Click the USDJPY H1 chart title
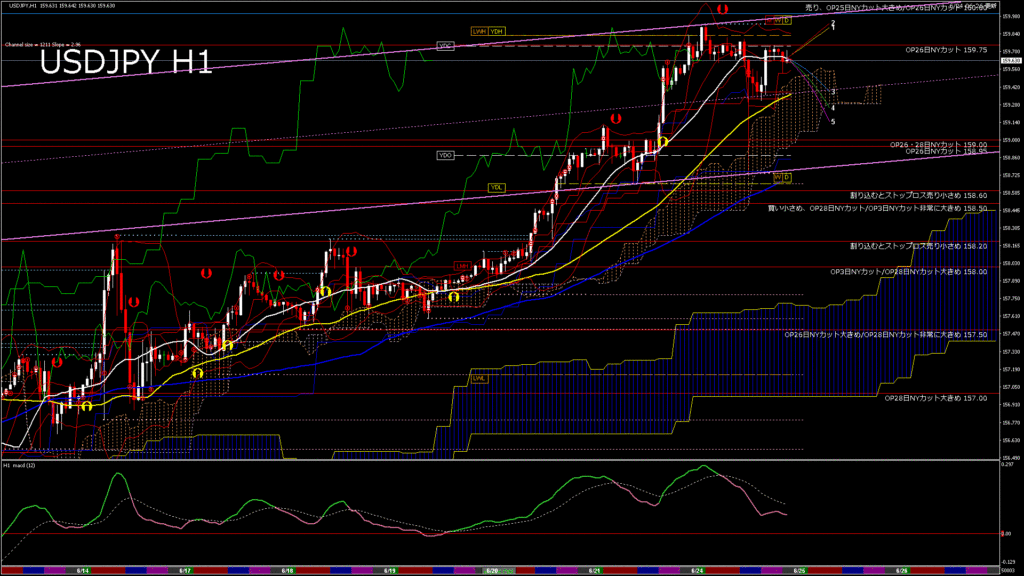Screen dimensions: 1024x576 pos(126,63)
